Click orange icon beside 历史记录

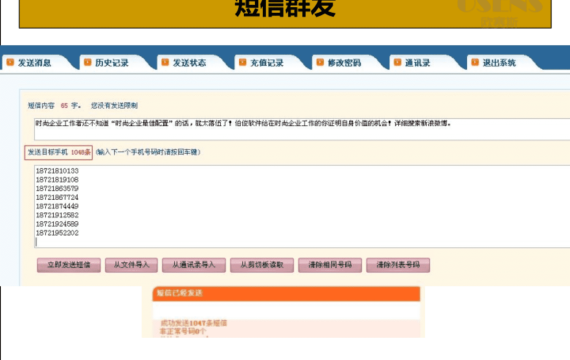(88, 63)
